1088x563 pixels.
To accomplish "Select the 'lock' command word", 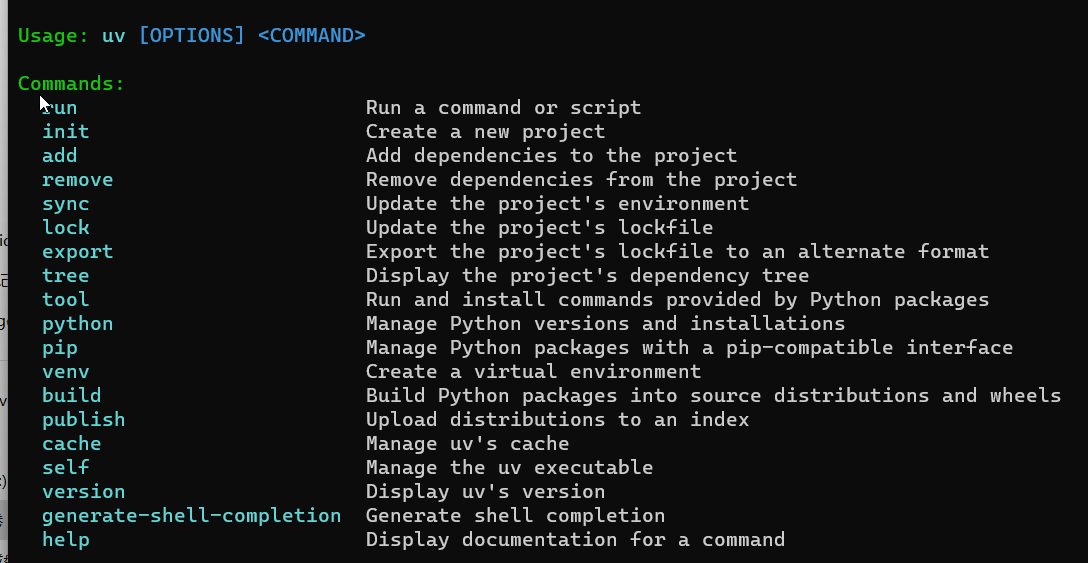I will (x=66, y=228).
